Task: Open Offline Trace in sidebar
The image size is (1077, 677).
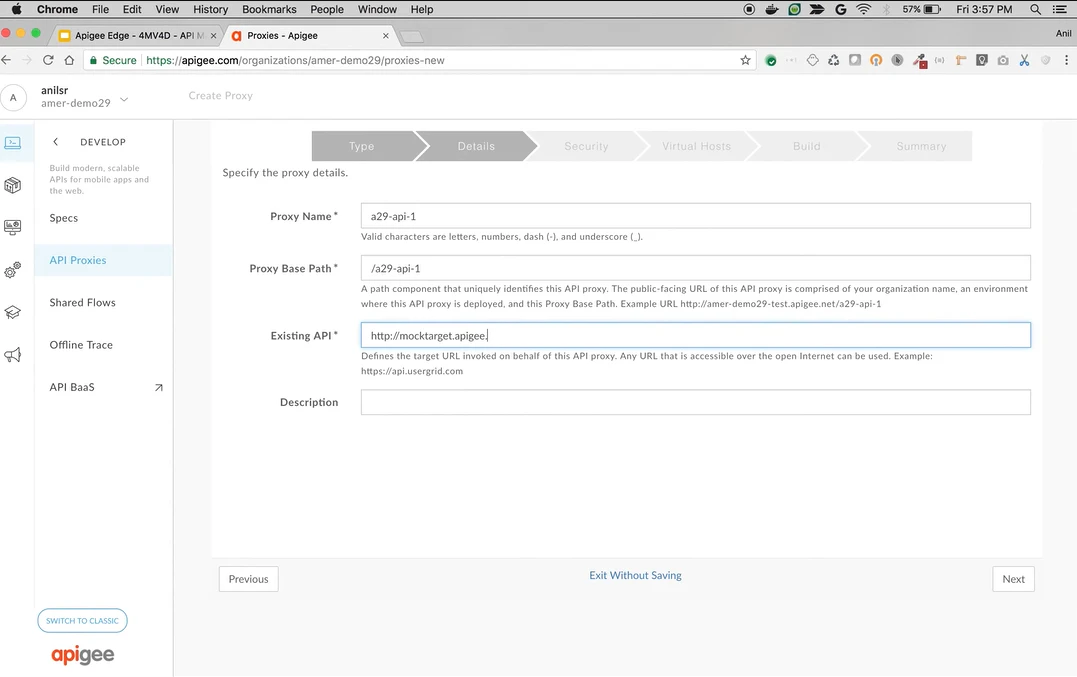Action: pos(81,345)
